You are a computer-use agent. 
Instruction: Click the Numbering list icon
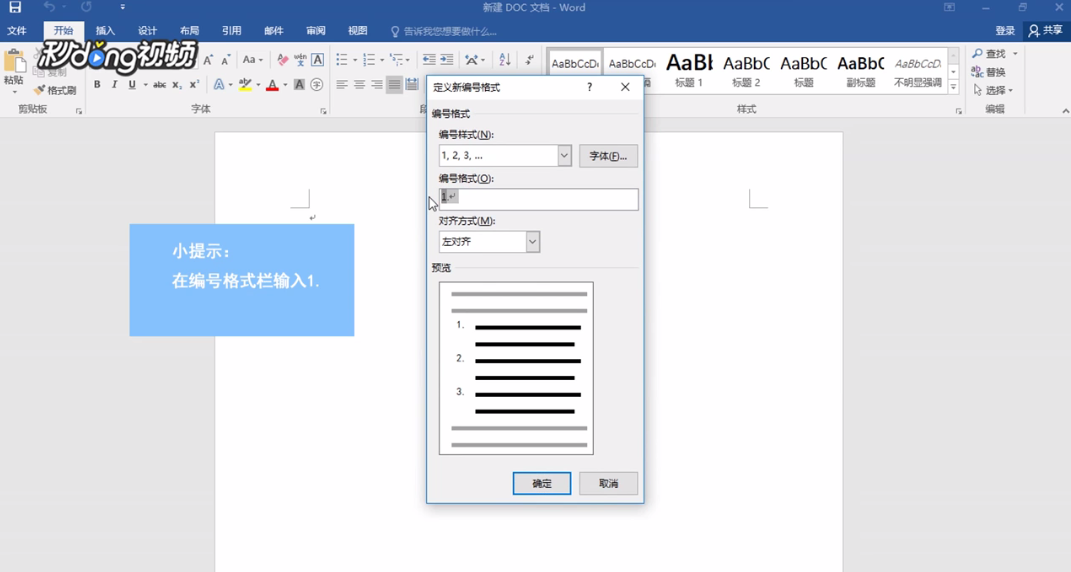[369, 60]
